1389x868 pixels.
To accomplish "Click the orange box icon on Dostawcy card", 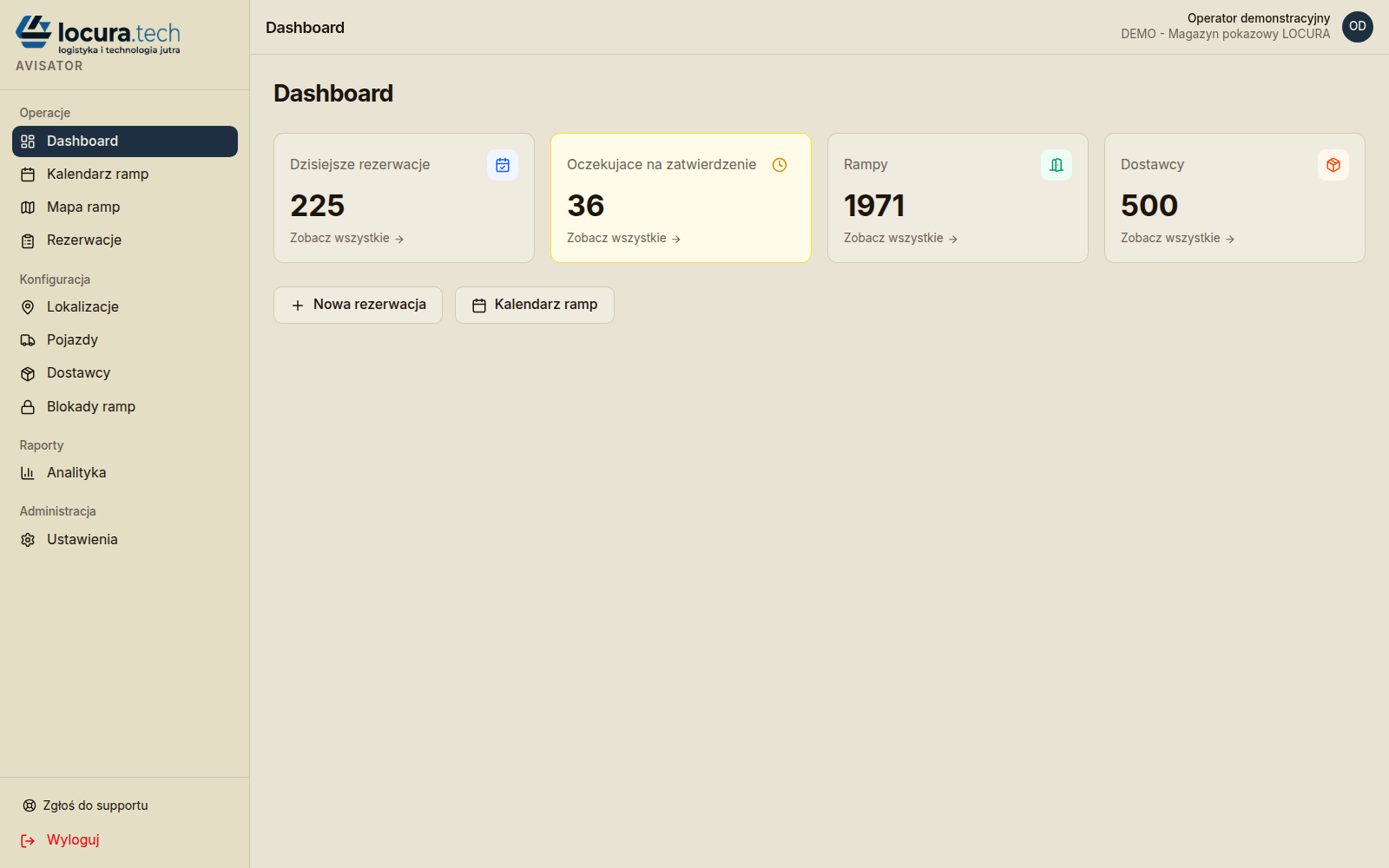I will click(1333, 165).
